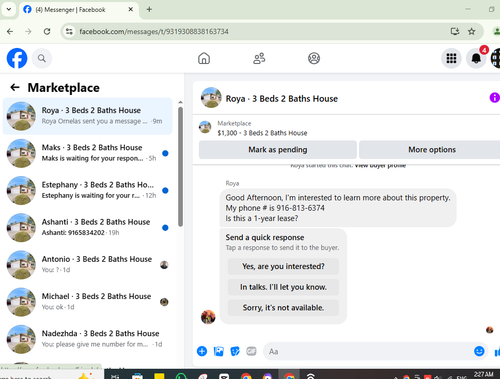Open a new browser tab with plus
500x379 pixels.
pos(149,9)
